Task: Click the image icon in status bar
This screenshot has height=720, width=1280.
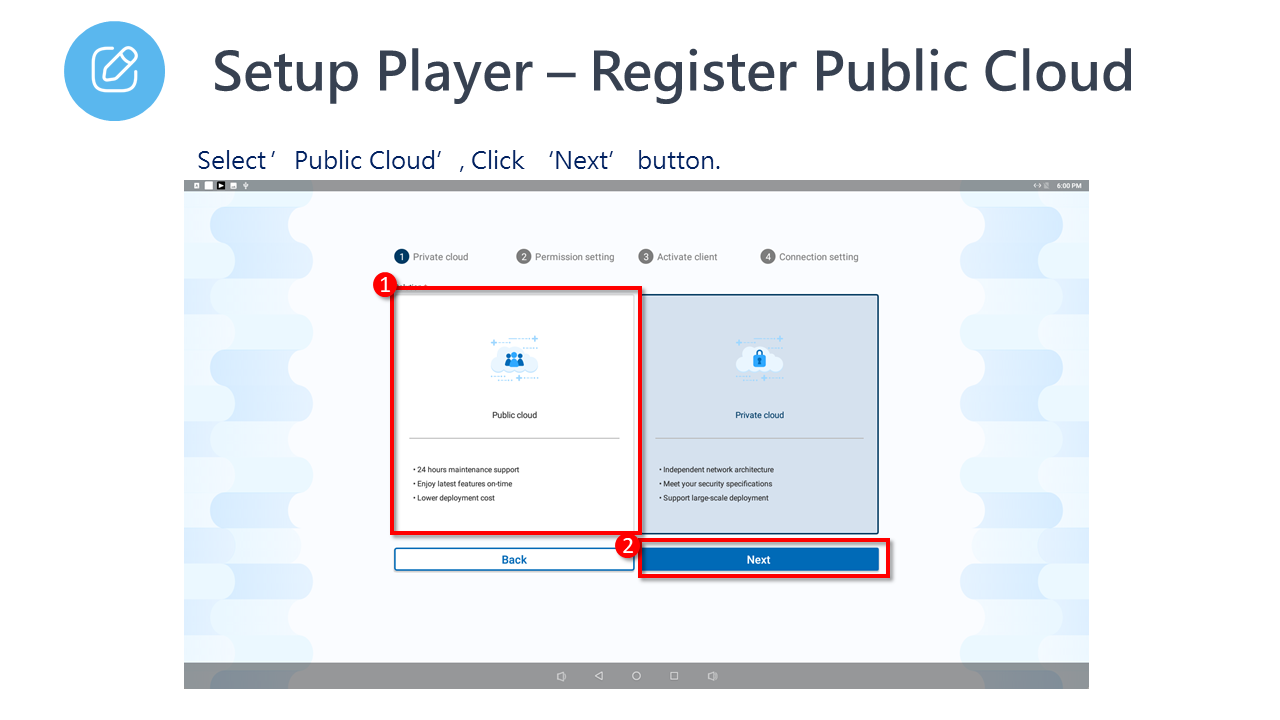Action: pyautogui.click(x=233, y=186)
